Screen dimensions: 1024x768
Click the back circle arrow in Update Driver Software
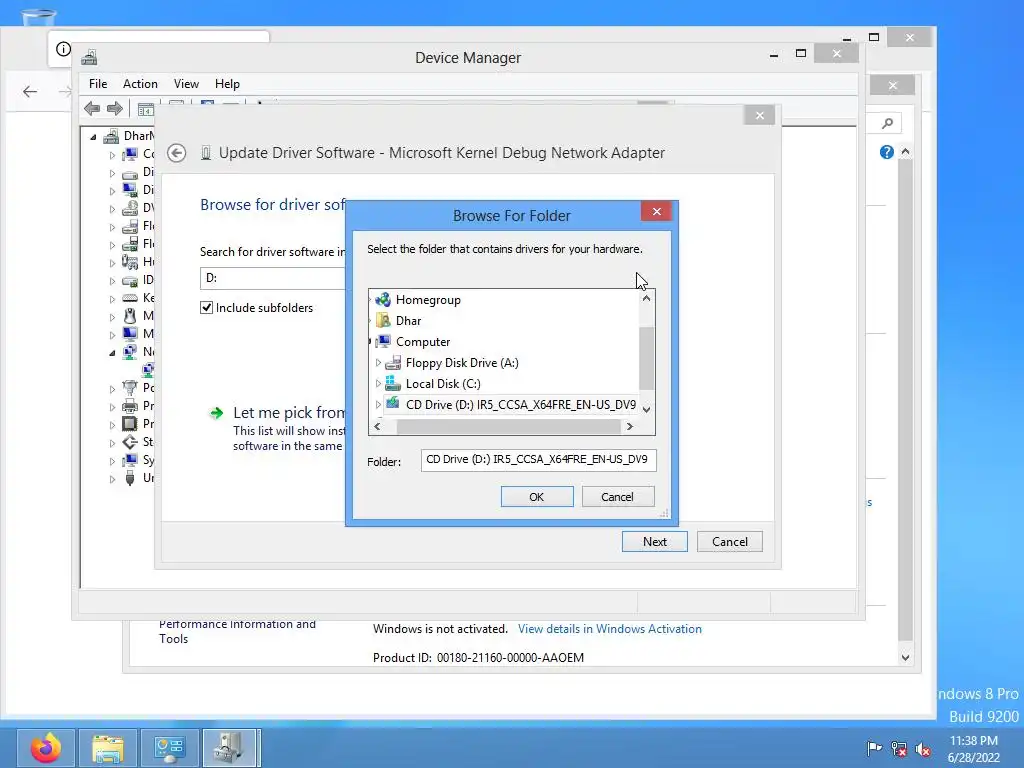coord(176,153)
